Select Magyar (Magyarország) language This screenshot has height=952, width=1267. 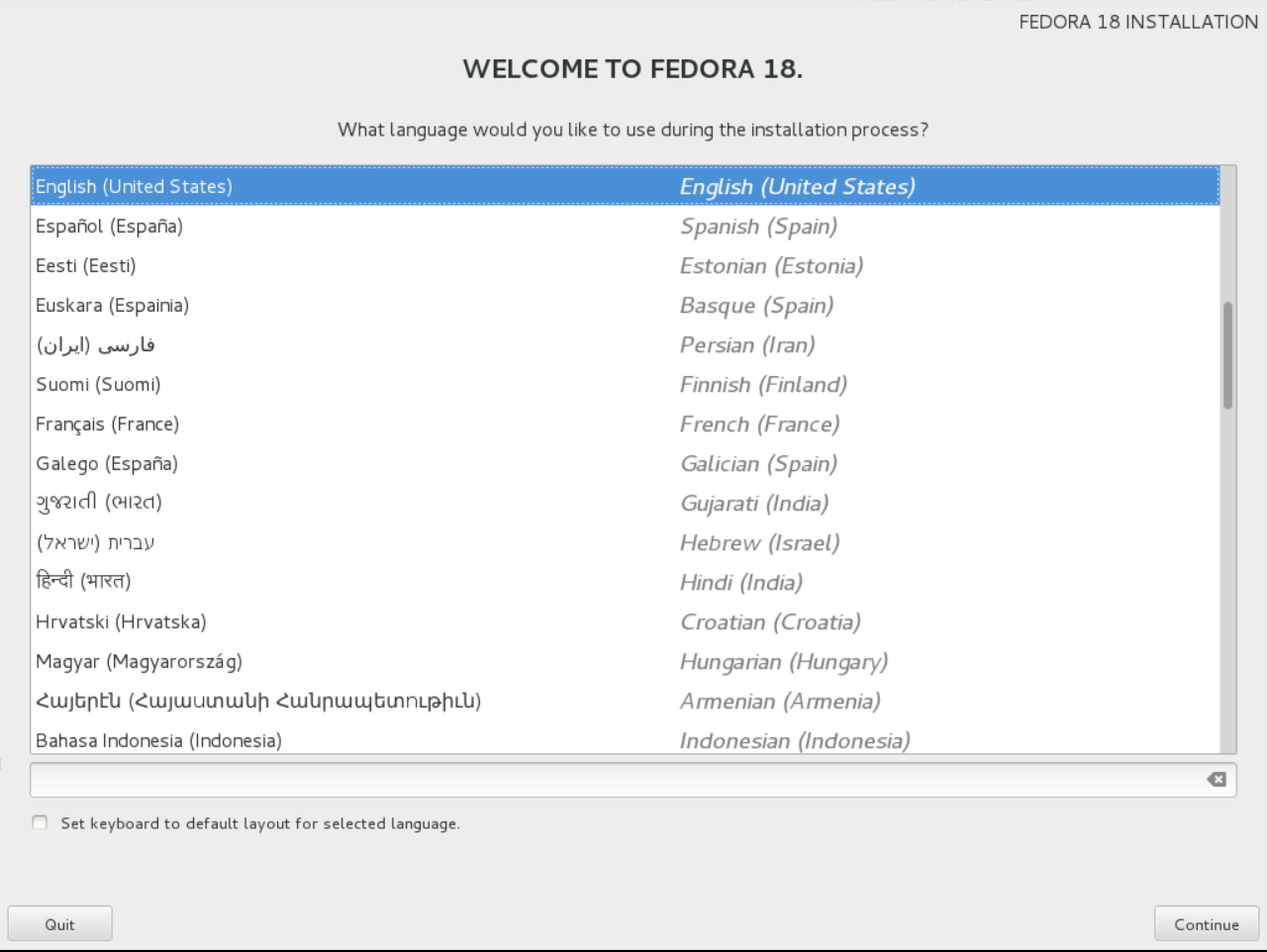pos(626,661)
